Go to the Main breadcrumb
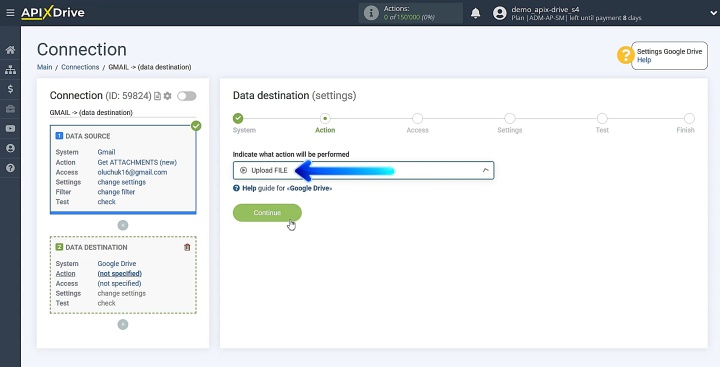This screenshot has height=367, width=720. (x=45, y=67)
